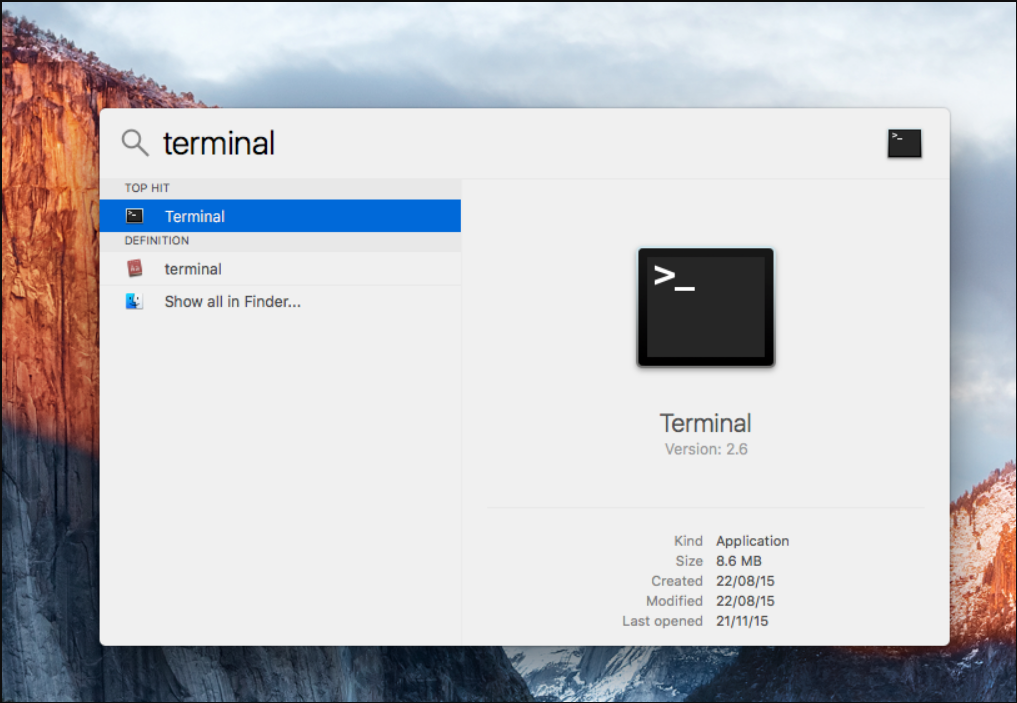Screen dimensions: 1017x703
Task: Click the "DEFINITION" section header
Action: pos(157,241)
